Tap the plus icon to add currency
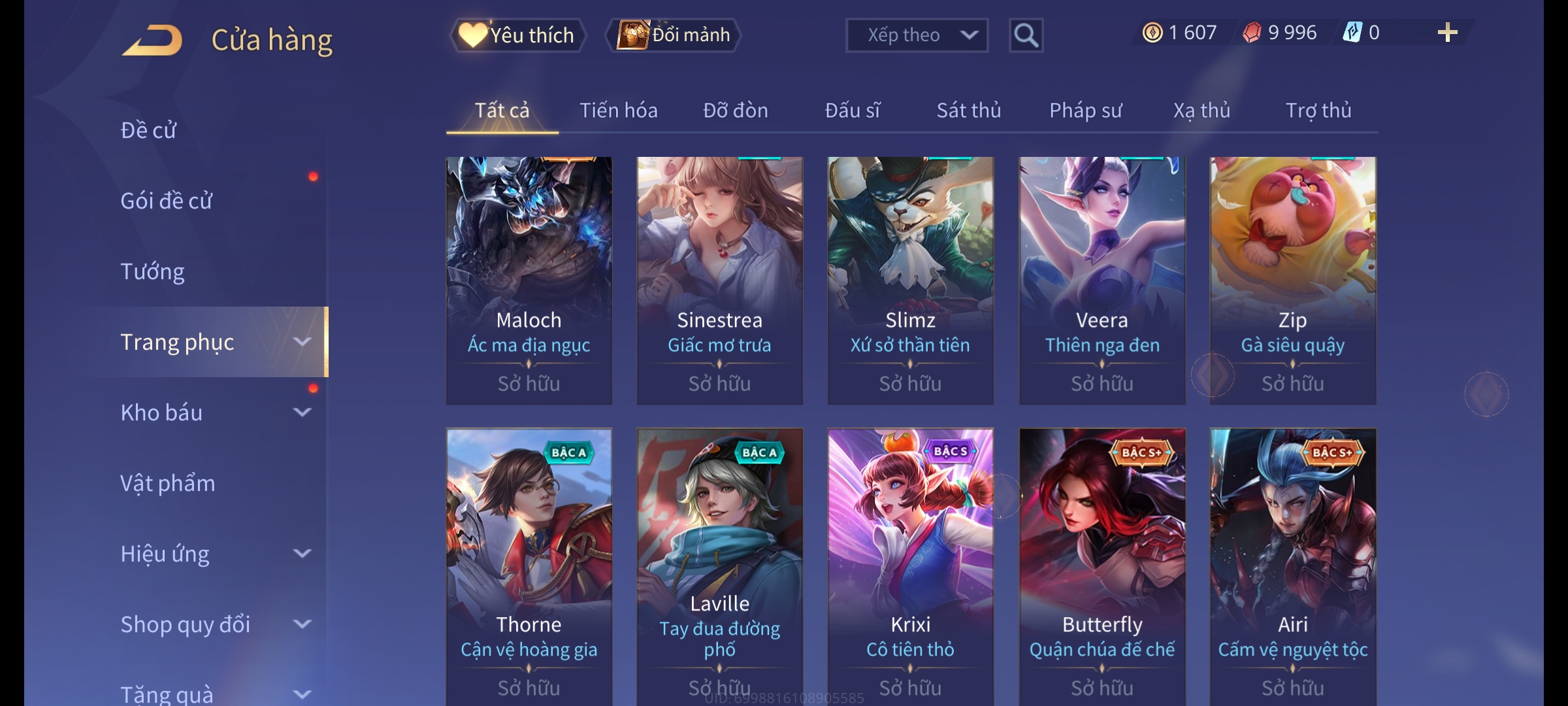1568x706 pixels. (1448, 33)
